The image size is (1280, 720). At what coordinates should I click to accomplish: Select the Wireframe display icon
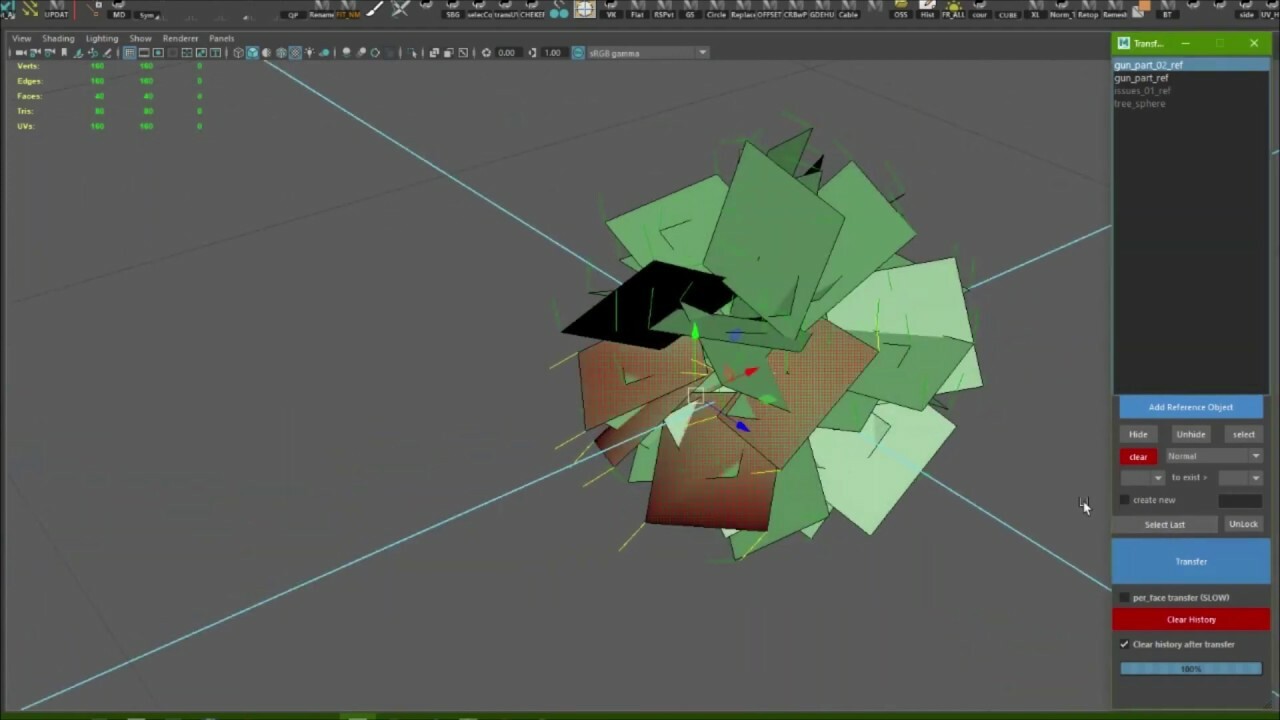(x=238, y=53)
